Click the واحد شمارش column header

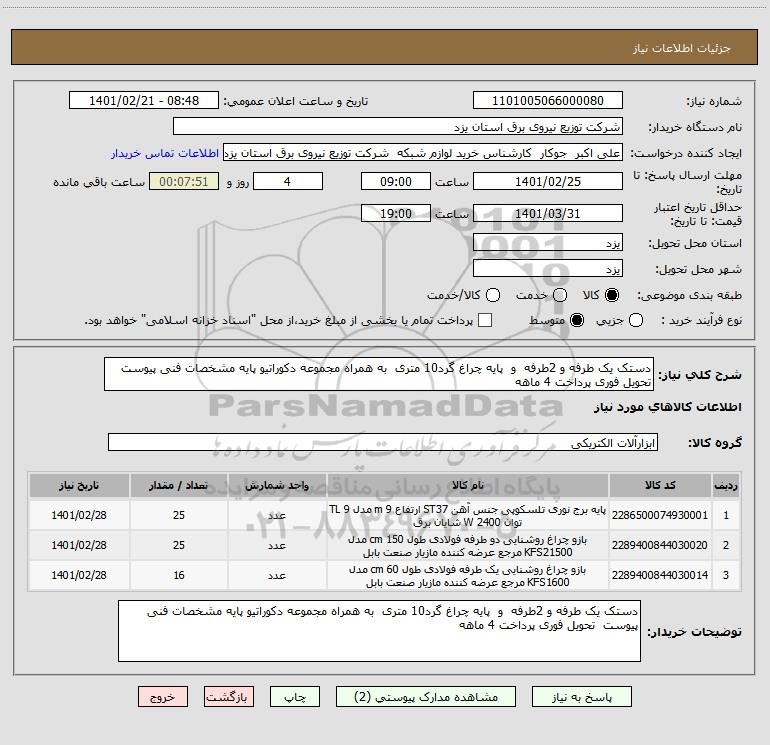277,485
